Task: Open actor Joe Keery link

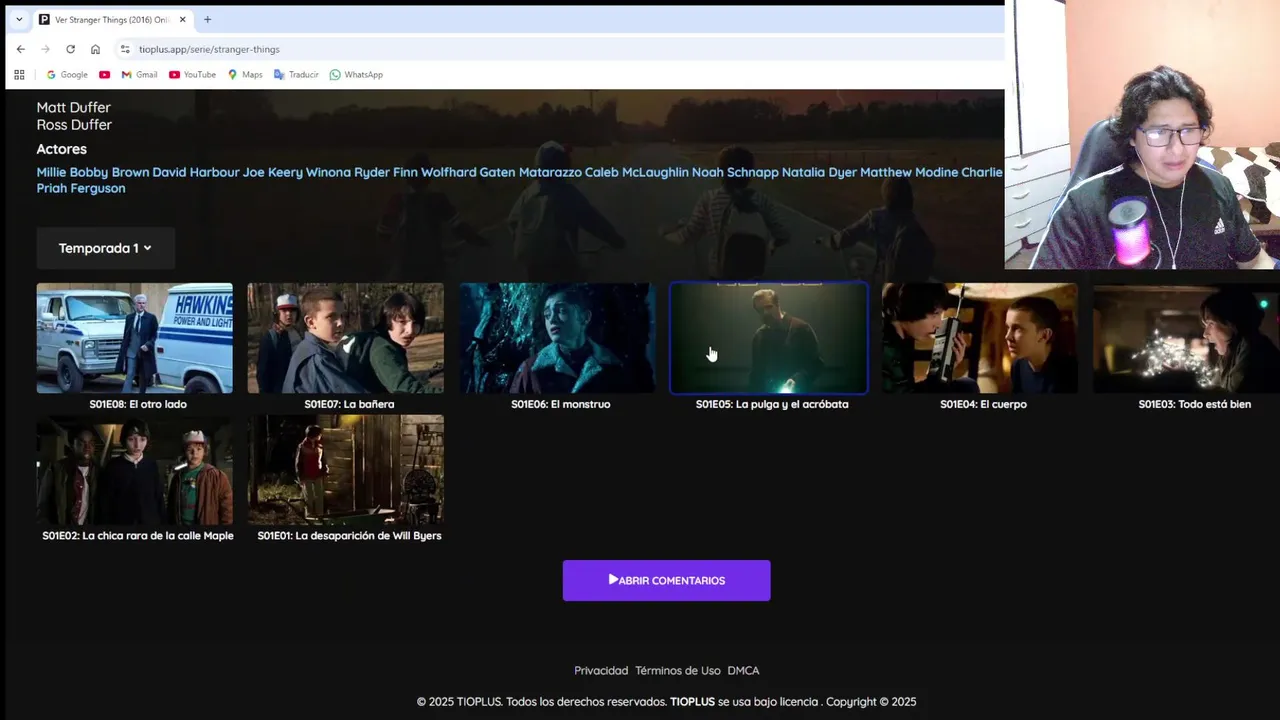Action: point(272,172)
